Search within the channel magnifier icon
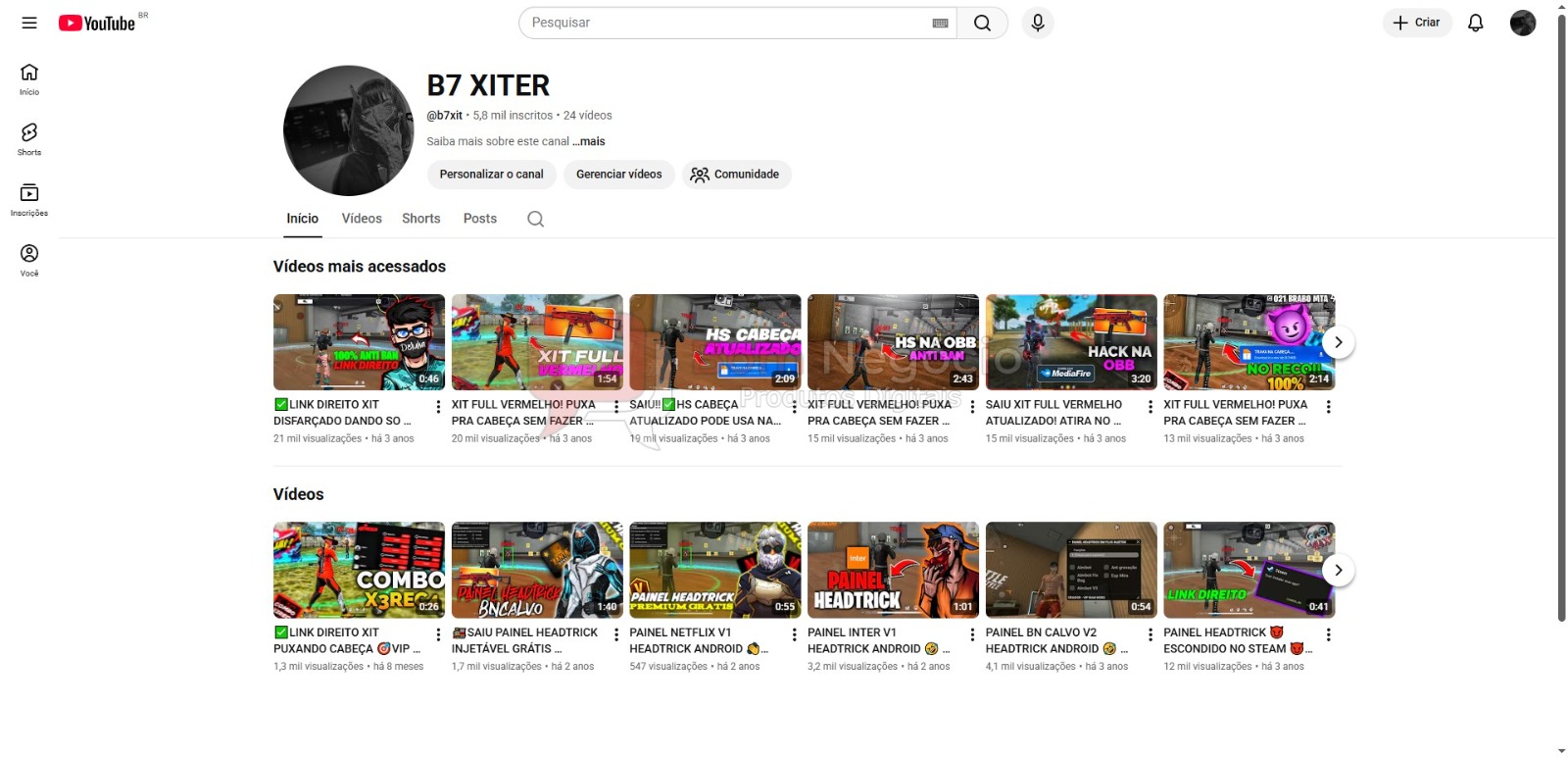1568x758 pixels. pyautogui.click(x=535, y=219)
